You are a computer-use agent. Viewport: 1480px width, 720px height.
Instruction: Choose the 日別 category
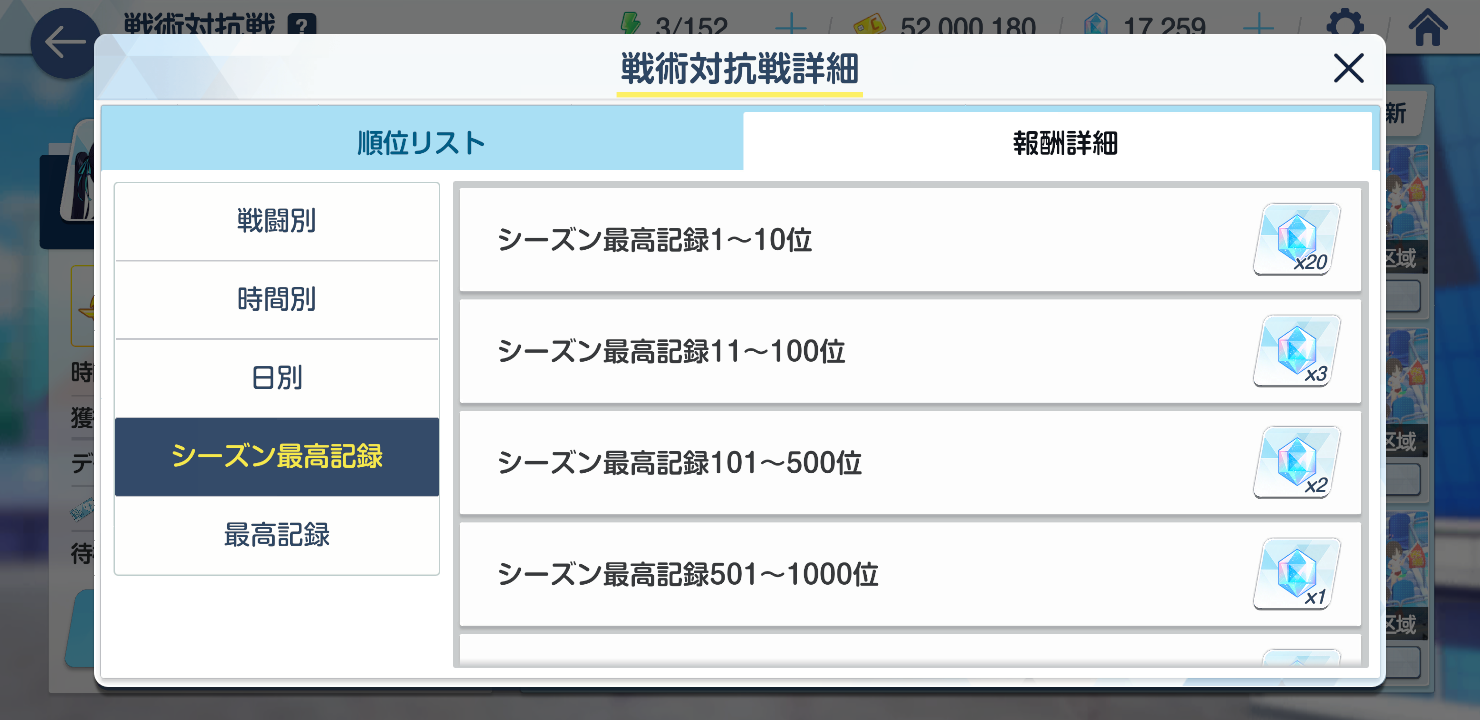277,378
